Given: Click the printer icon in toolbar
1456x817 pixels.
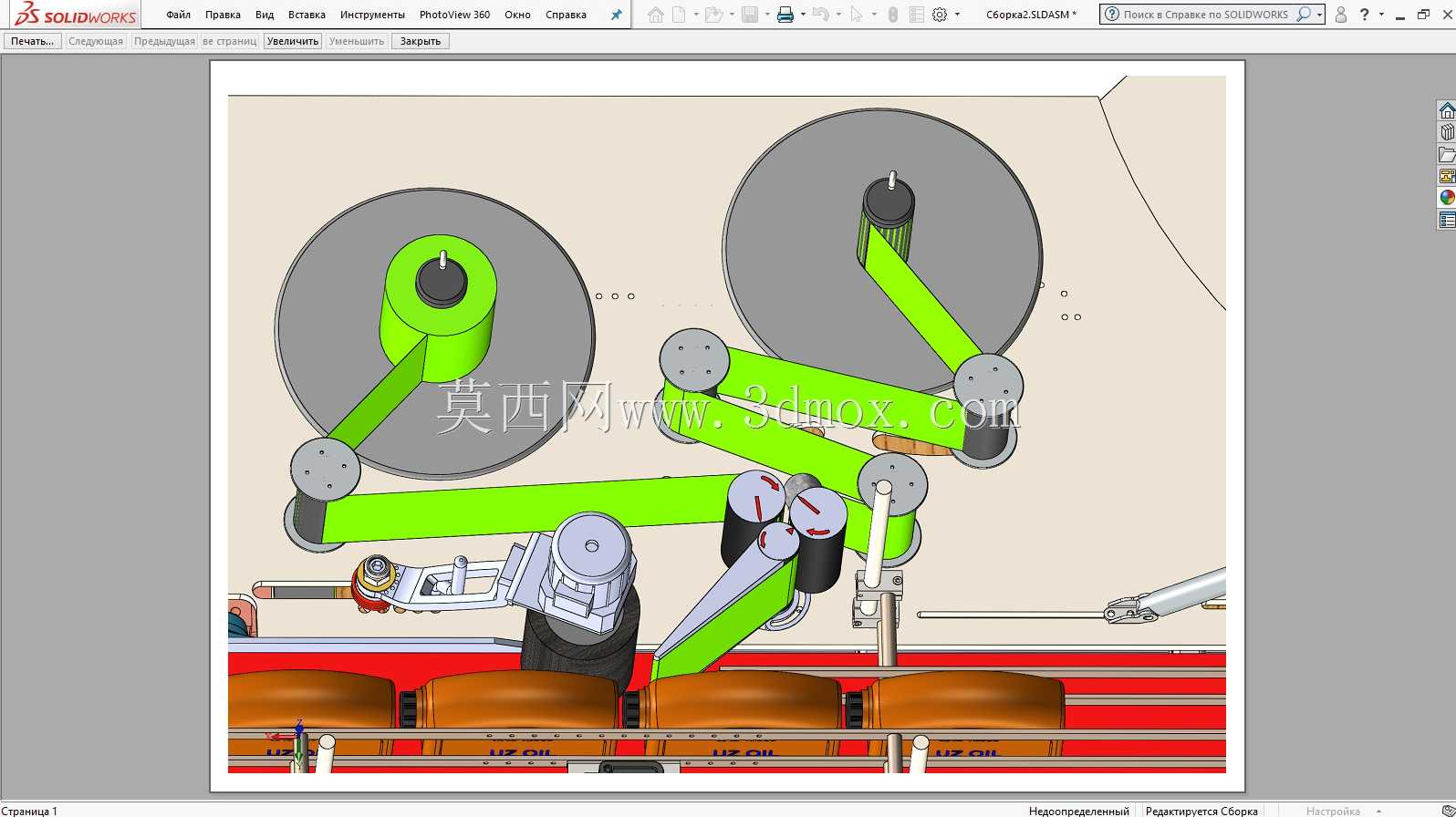Looking at the screenshot, I should click(785, 15).
